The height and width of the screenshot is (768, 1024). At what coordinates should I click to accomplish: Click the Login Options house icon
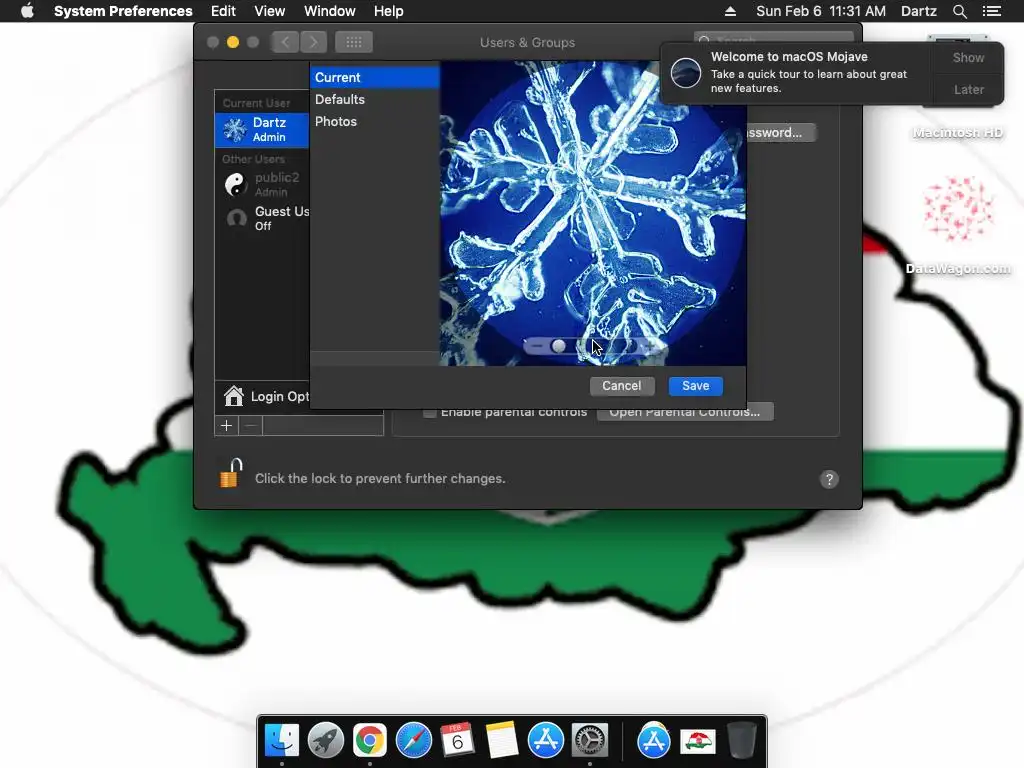click(233, 395)
